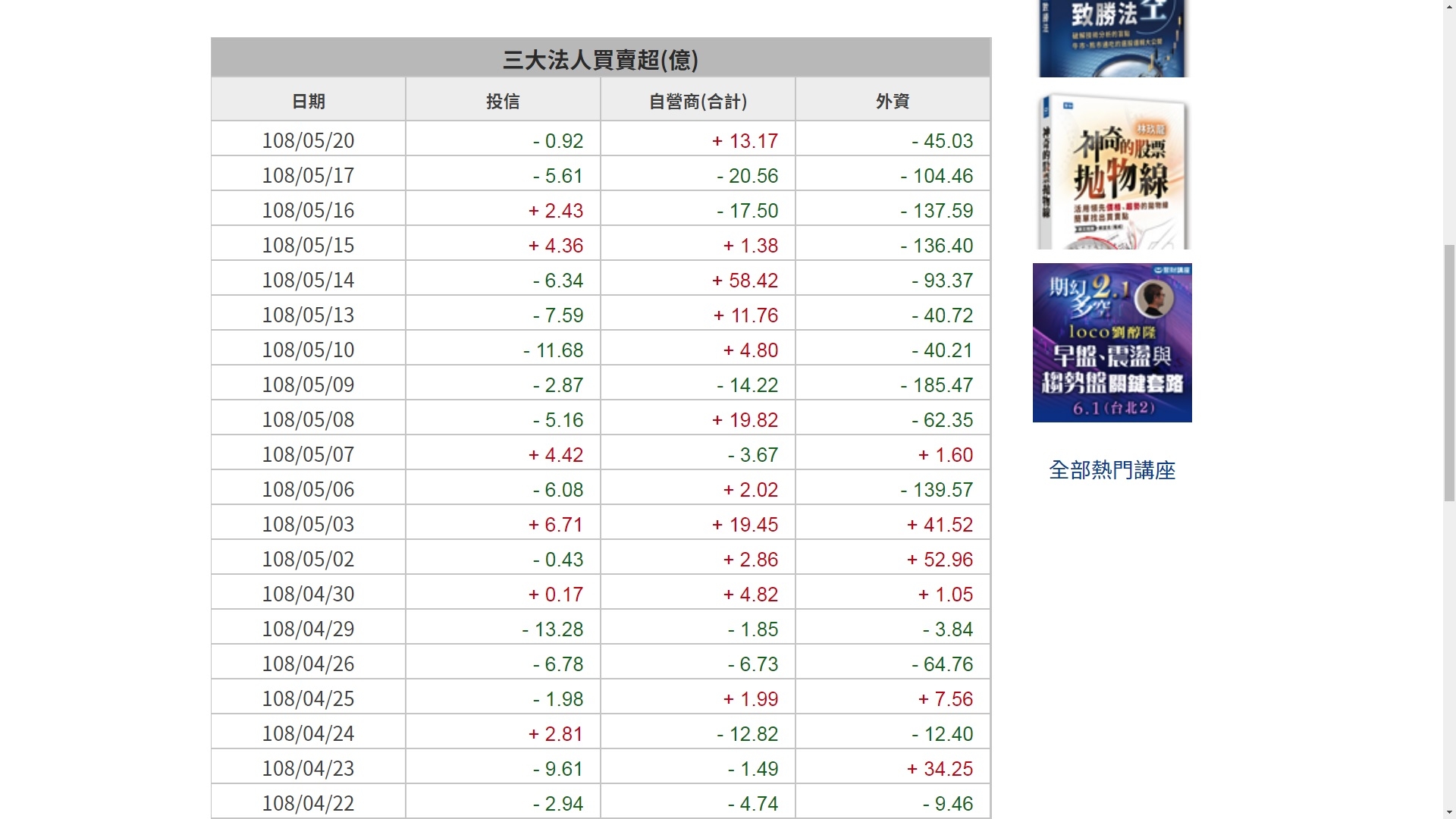
Task: Click date cell 108/05/15
Action: pyautogui.click(x=308, y=245)
